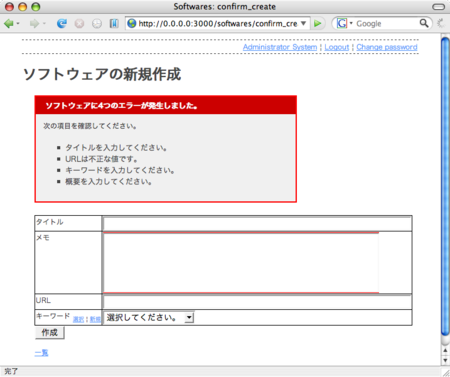
Task: Click the toolbar toggle pill in the title bar
Action: pyautogui.click(x=438, y=7)
